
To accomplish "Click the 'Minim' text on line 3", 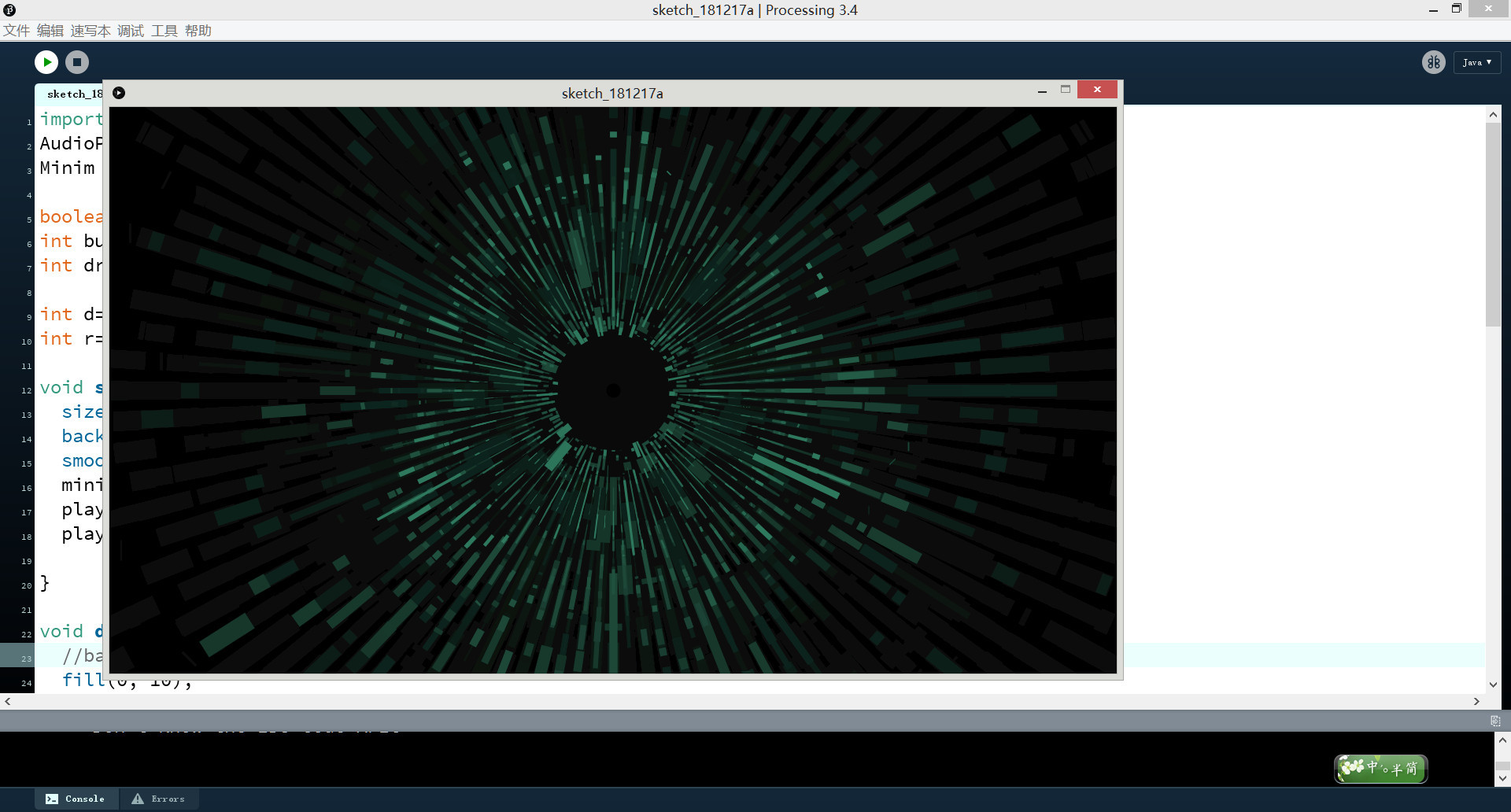I will pyautogui.click(x=68, y=168).
